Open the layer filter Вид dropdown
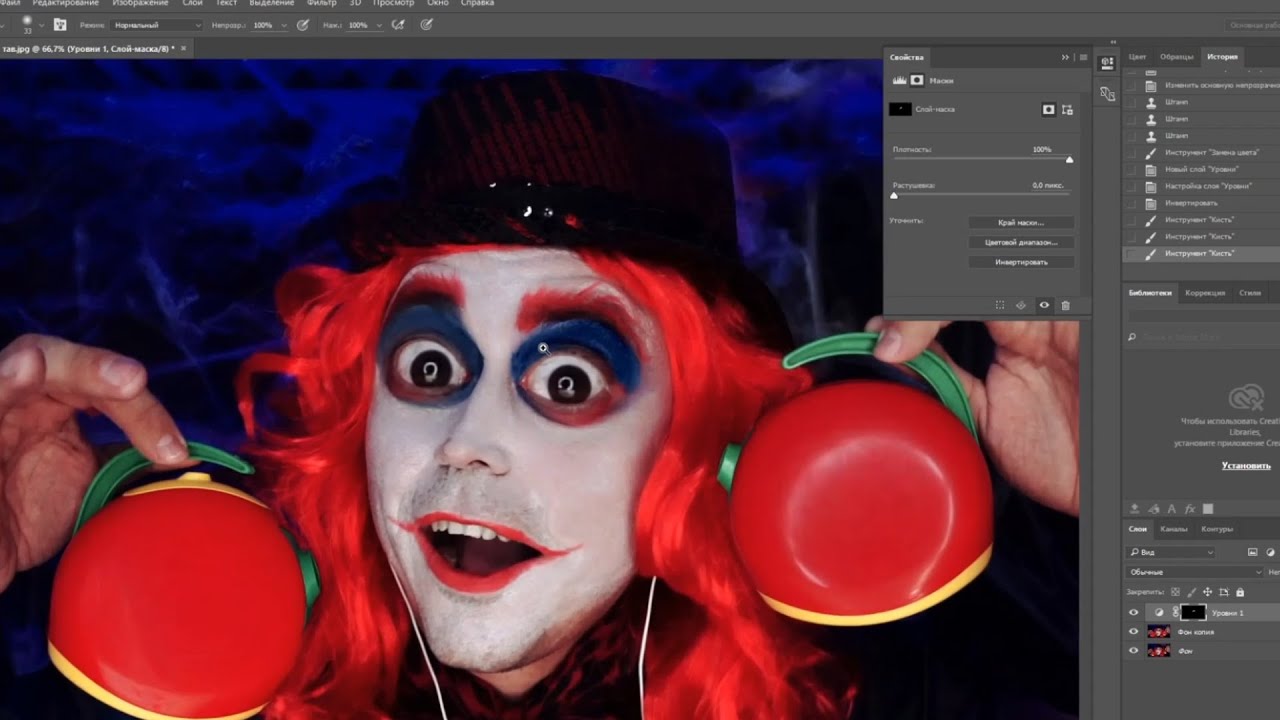1280x720 pixels. point(1171,552)
